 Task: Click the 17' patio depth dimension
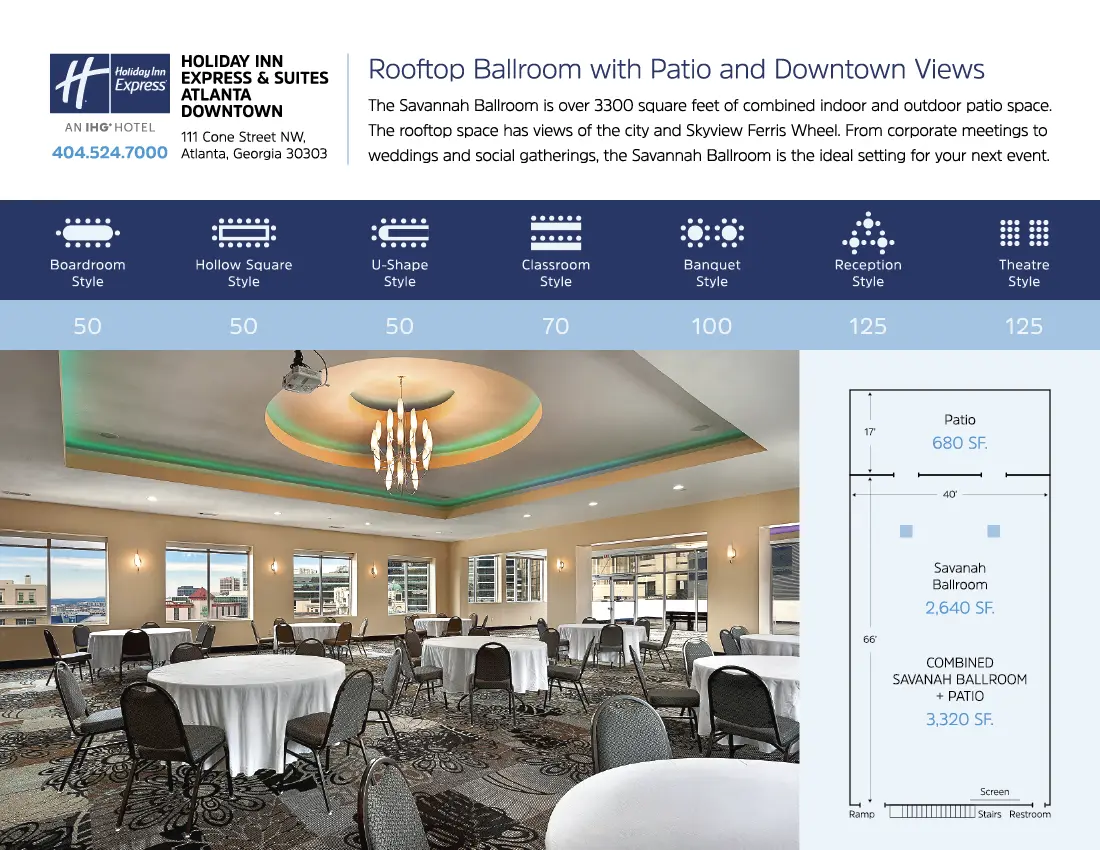[x=870, y=432]
